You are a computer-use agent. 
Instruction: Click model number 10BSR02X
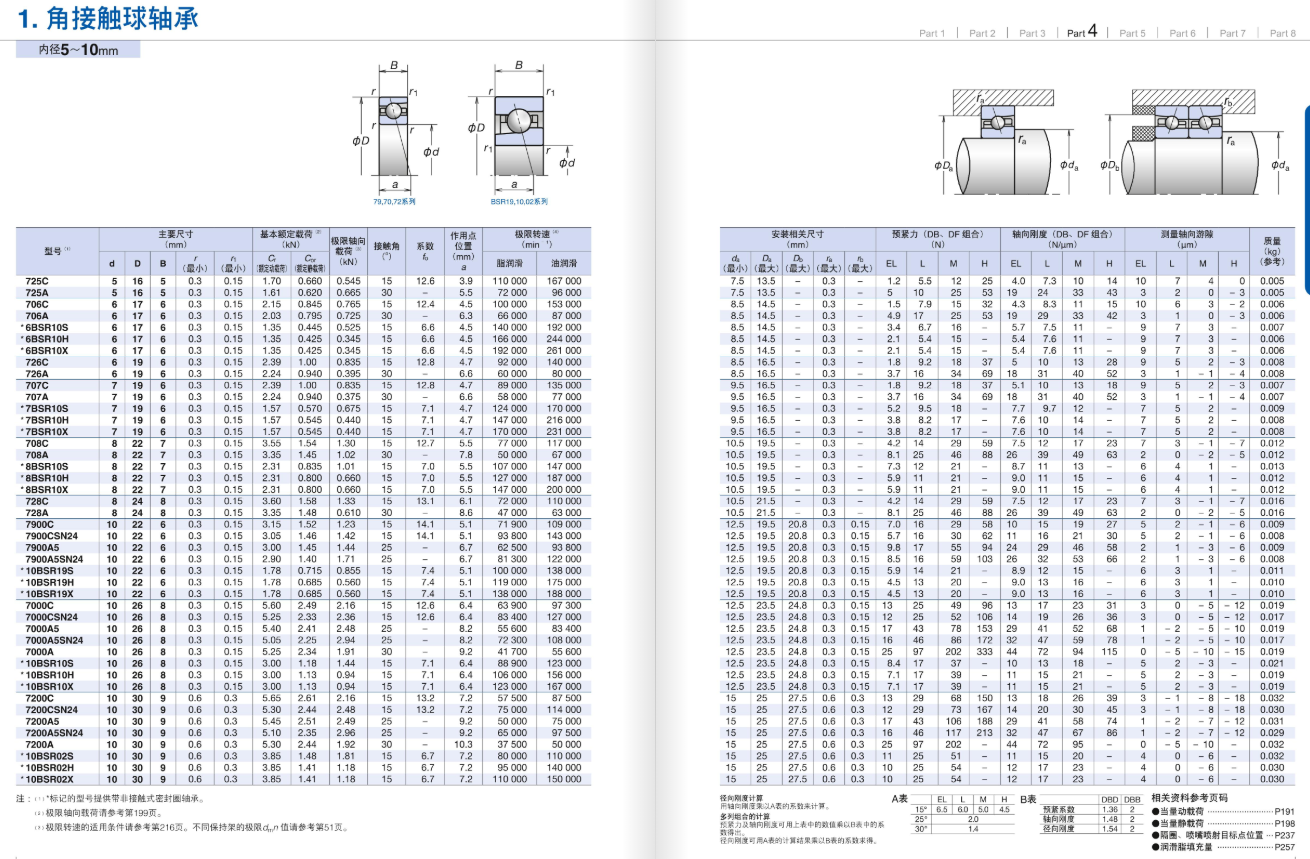click(x=47, y=779)
